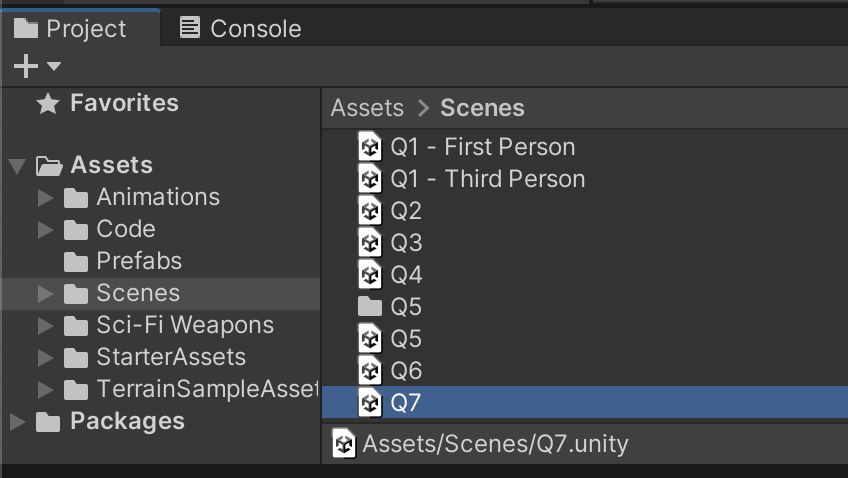Screen dimensions: 848x478
Task: Select the Q3 scene in the list
Action: tap(406, 243)
